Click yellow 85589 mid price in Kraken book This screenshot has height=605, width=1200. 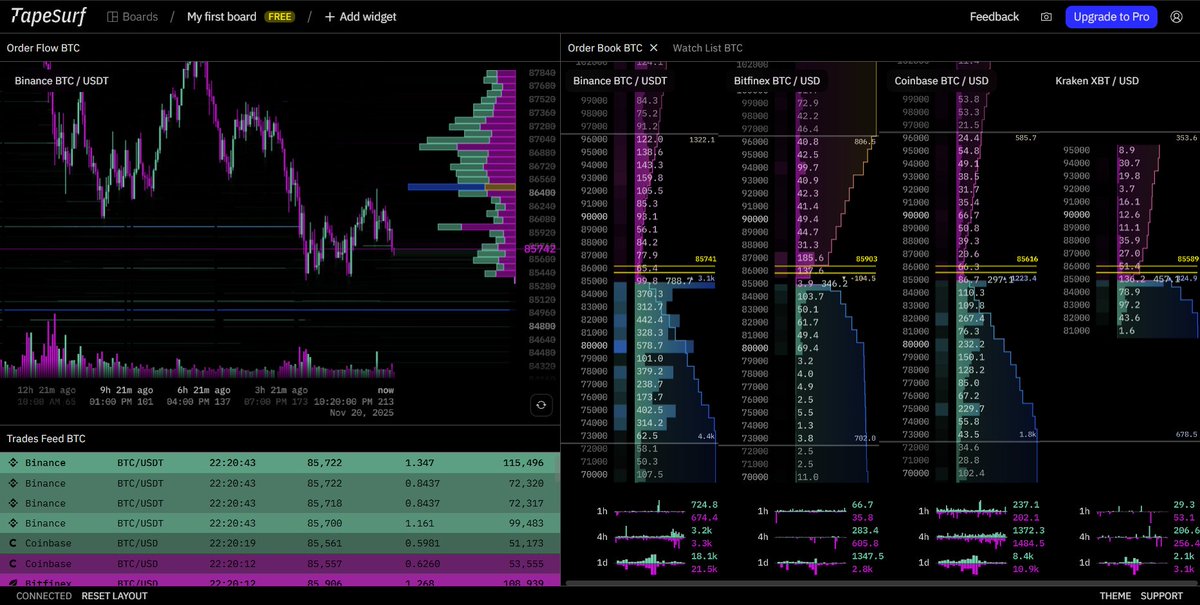(1188, 258)
